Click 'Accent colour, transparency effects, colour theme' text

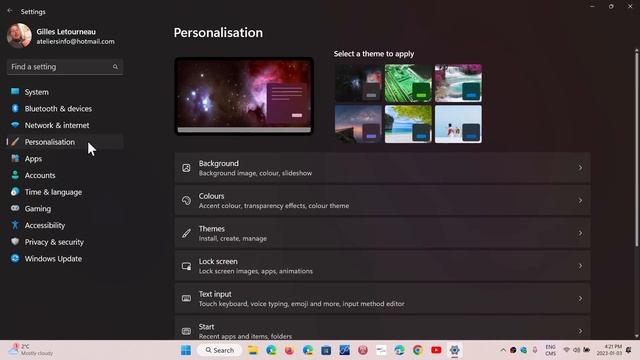pos(274,206)
